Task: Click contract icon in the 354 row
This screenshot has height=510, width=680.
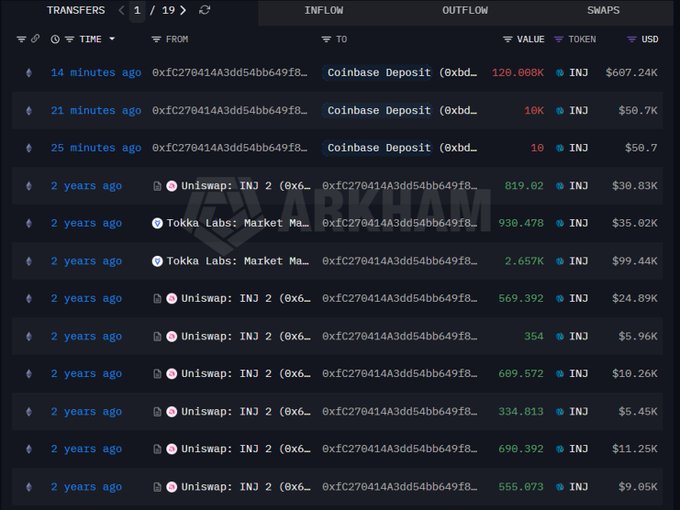Action: click(x=157, y=337)
